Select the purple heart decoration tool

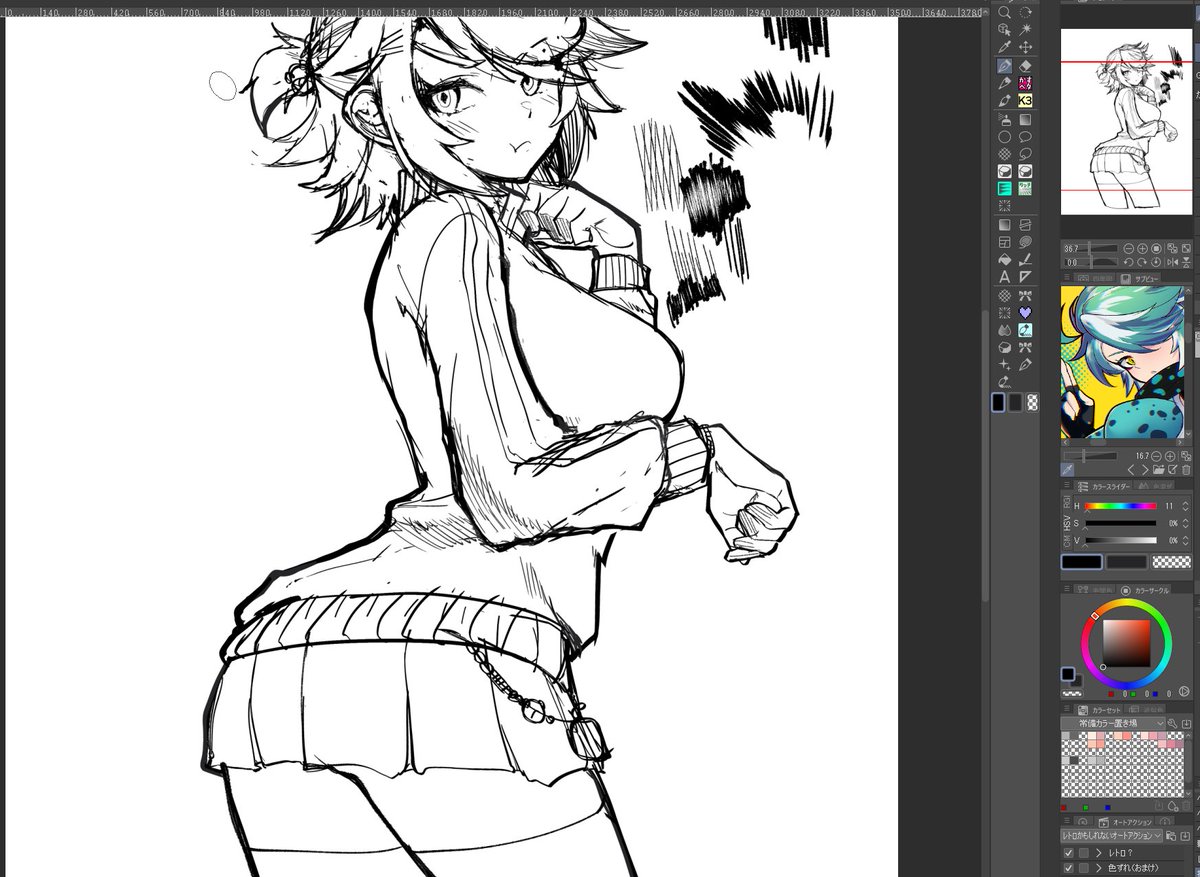click(1025, 312)
